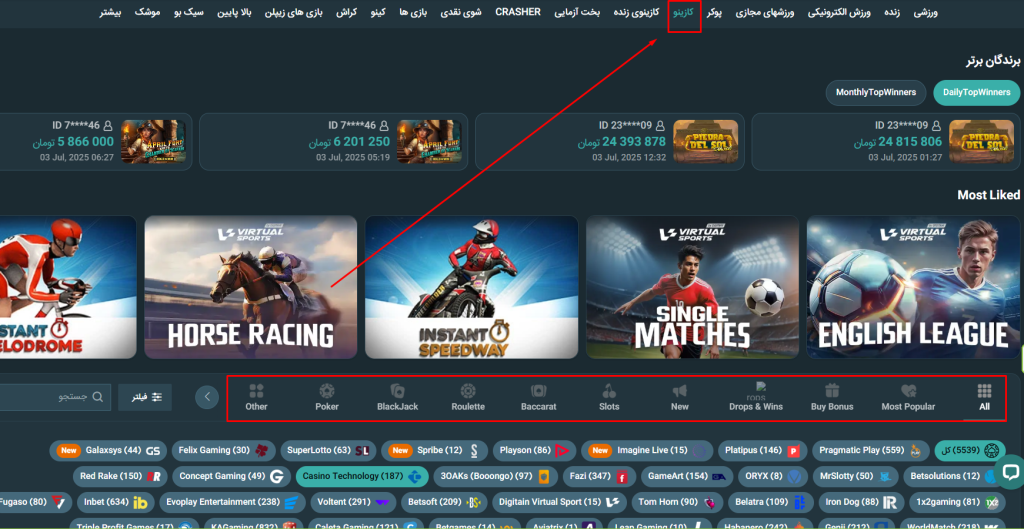This screenshot has width=1024, height=529.
Task: Filter by MrSlotty (50) provider
Action: point(856,477)
